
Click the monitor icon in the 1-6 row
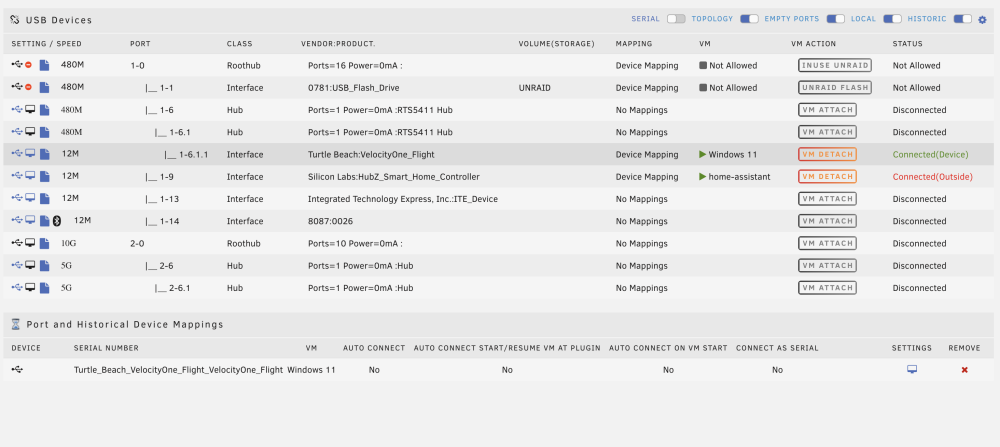click(x=30, y=110)
